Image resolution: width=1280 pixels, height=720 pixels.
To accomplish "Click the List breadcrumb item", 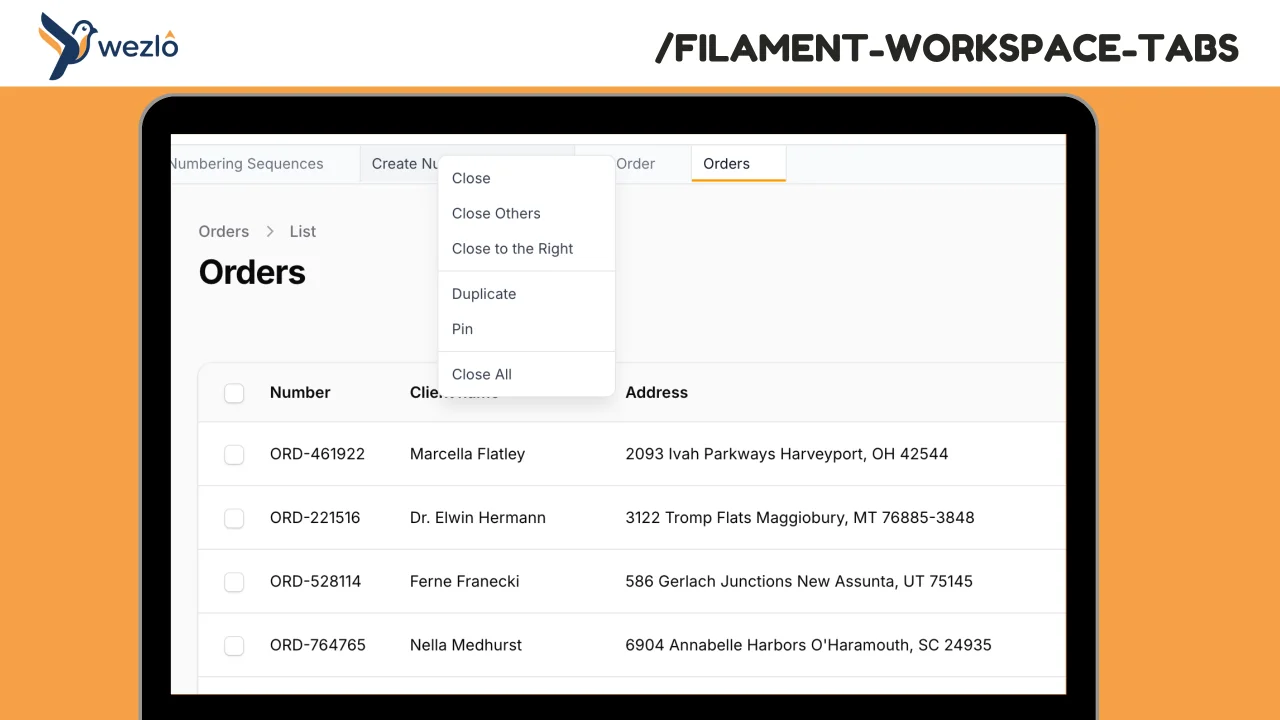I will (x=302, y=231).
